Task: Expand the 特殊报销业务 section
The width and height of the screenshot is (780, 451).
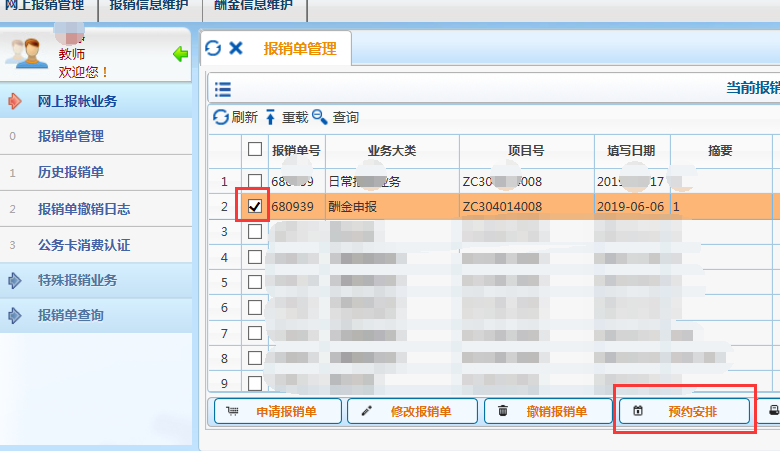Action: click(x=77, y=280)
